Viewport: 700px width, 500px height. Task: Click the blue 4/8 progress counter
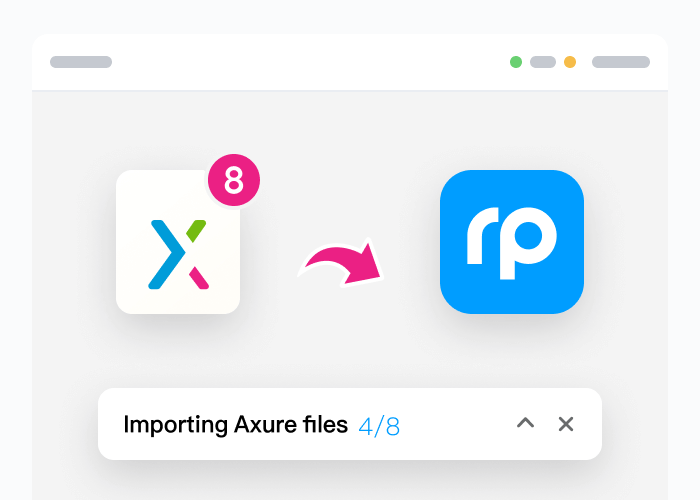379,426
